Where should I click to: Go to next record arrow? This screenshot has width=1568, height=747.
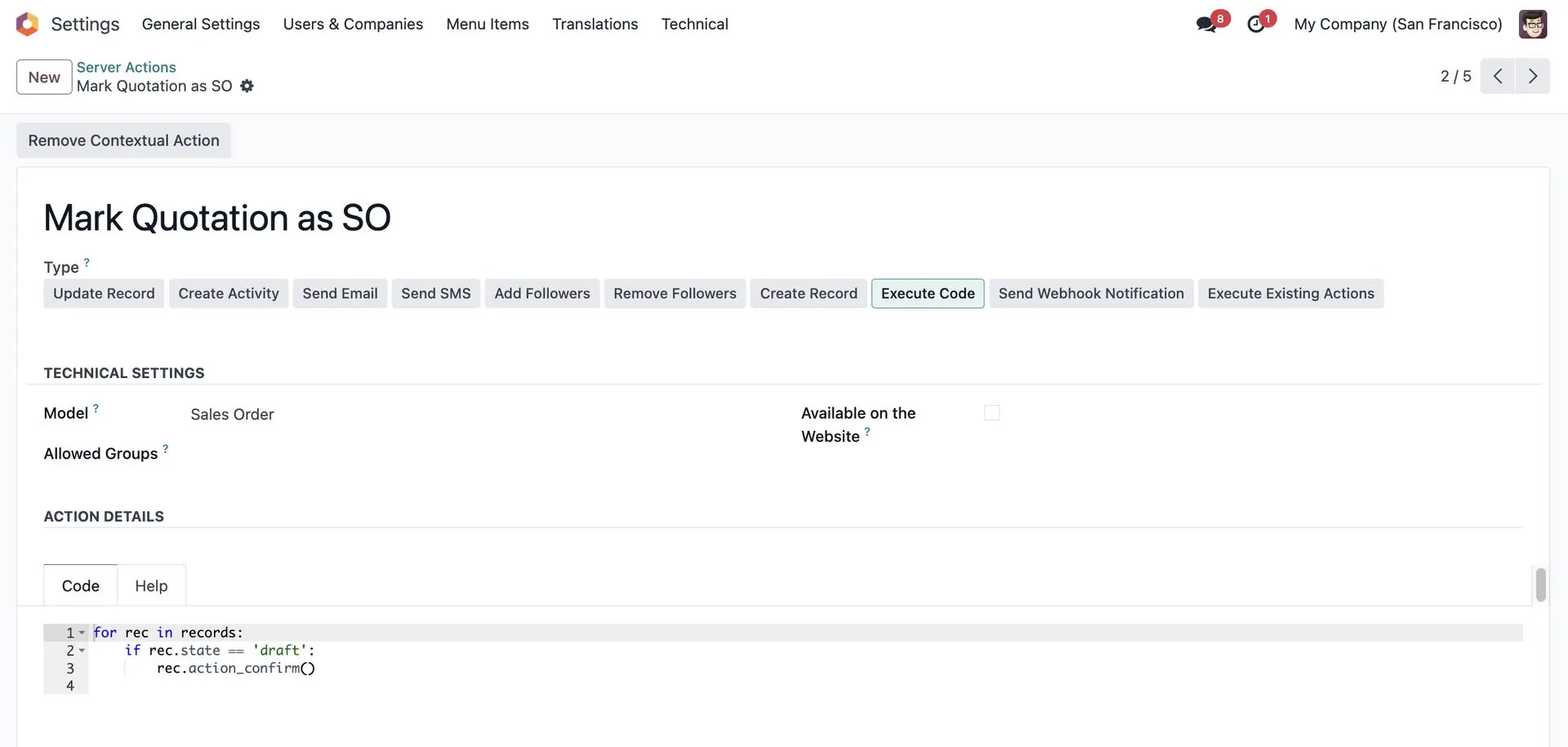1533,76
